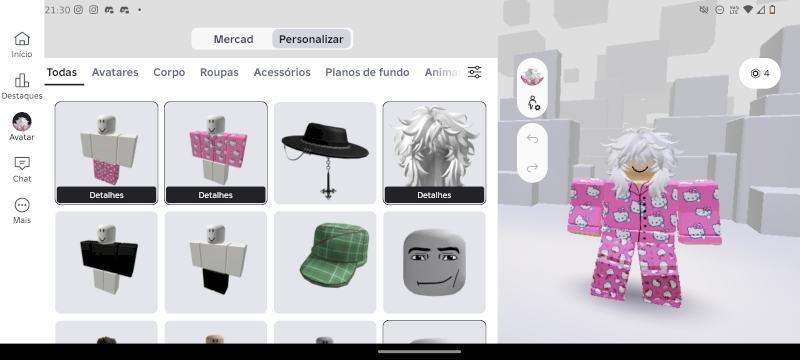Switch to the Acessórios tab
The image size is (800, 360).
(282, 72)
